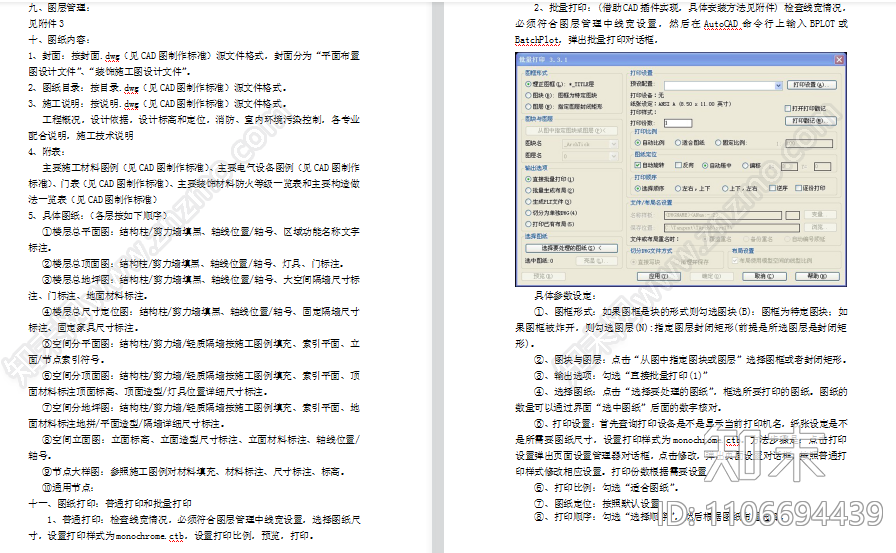Select 上下,左右 print order radio
This screenshot has width=896, height=553.
point(725,189)
